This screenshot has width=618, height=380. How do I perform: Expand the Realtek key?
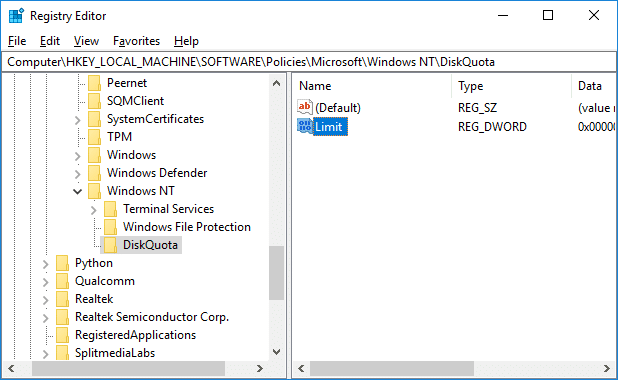tap(46, 300)
